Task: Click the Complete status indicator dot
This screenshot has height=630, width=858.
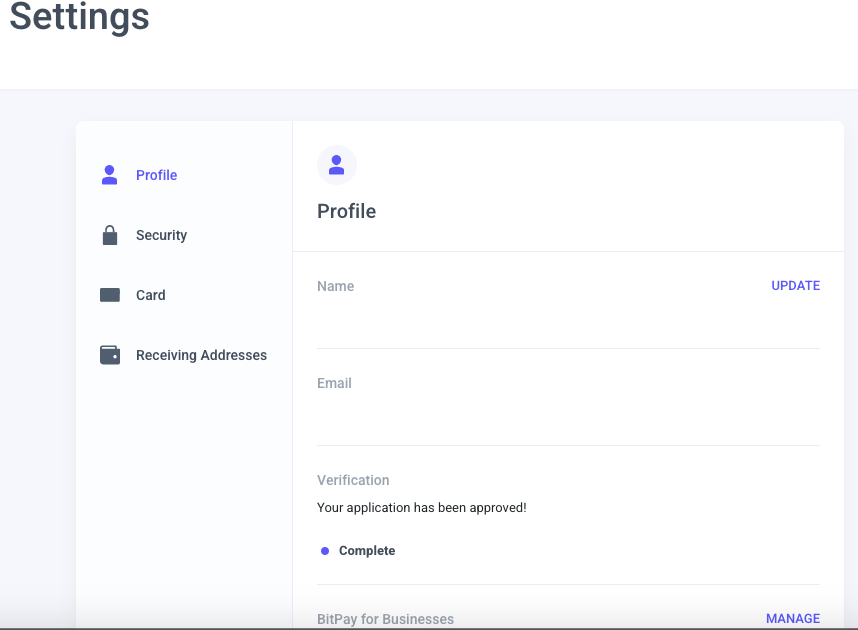Action: (x=323, y=550)
